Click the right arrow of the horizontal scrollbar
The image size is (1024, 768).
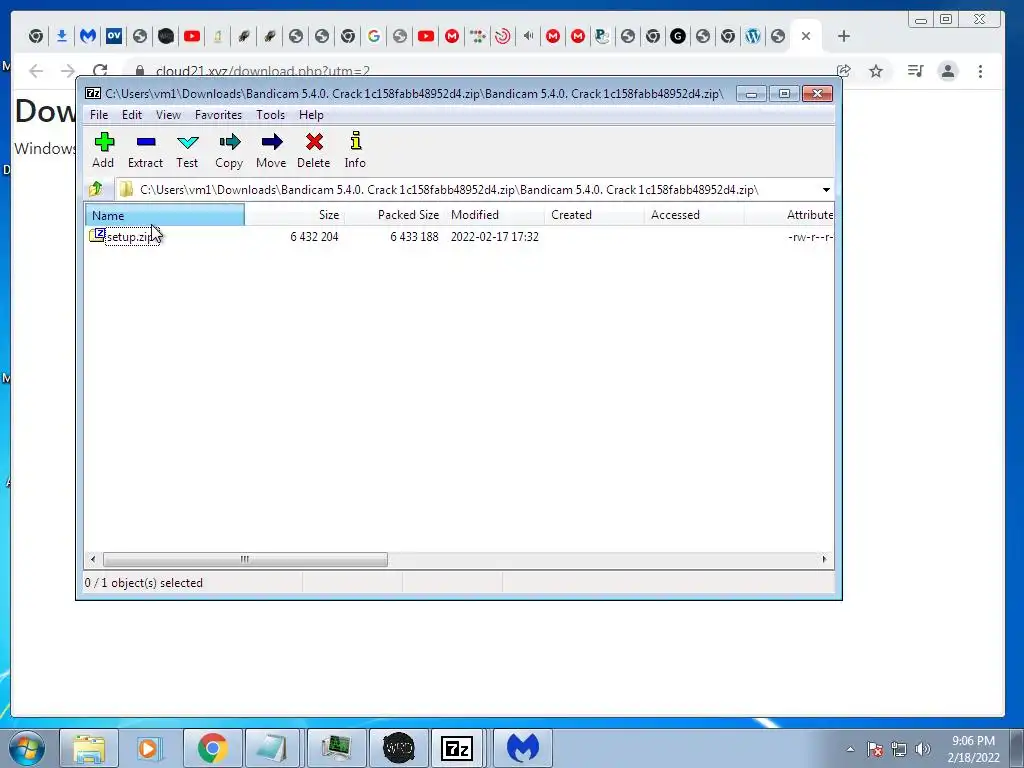824,560
